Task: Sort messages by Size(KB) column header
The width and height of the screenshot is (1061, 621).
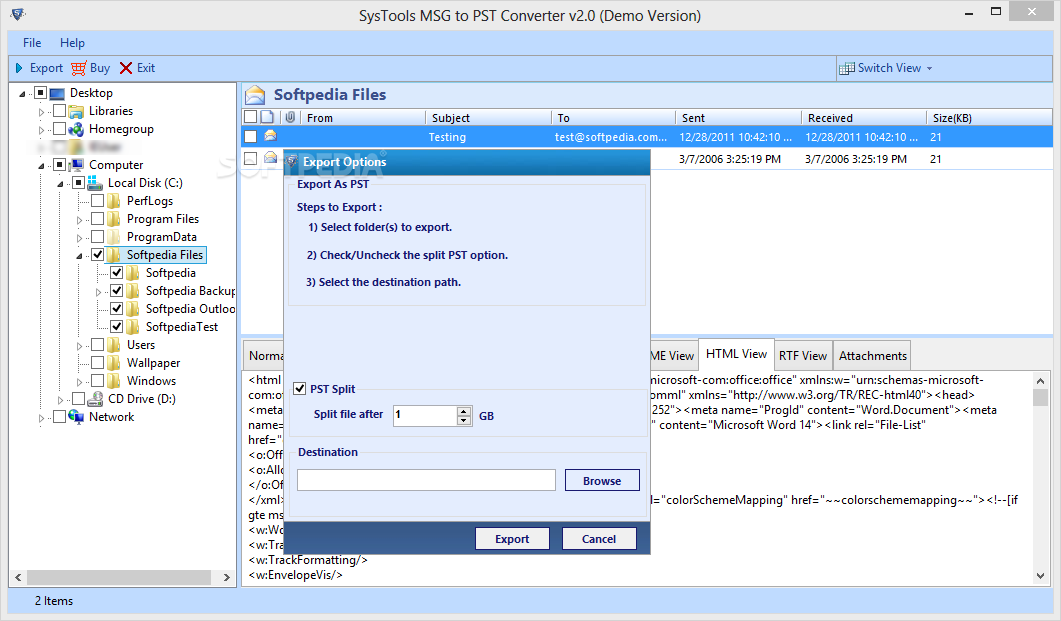Action: (989, 118)
